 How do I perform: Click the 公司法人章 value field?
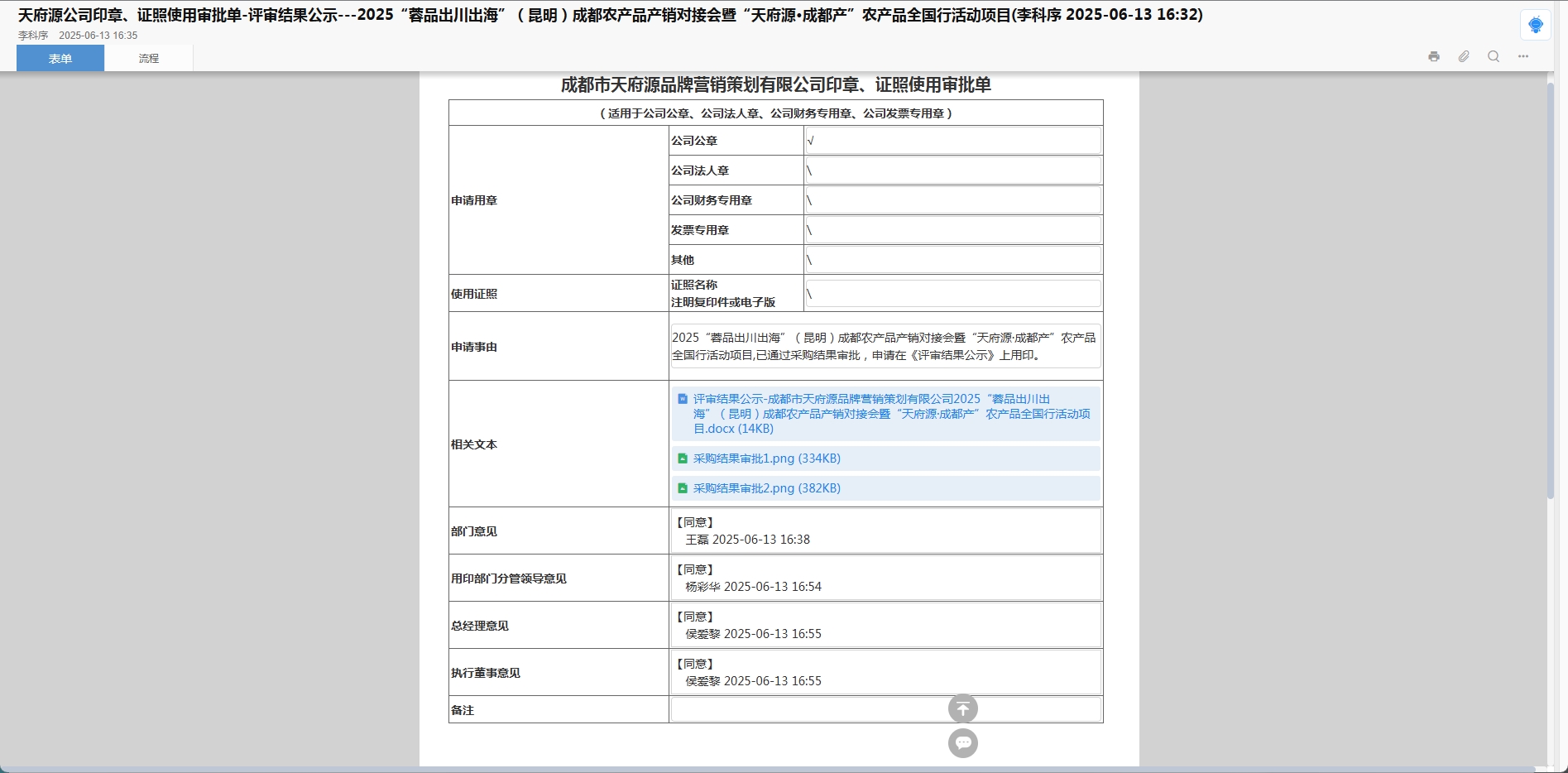click(953, 170)
